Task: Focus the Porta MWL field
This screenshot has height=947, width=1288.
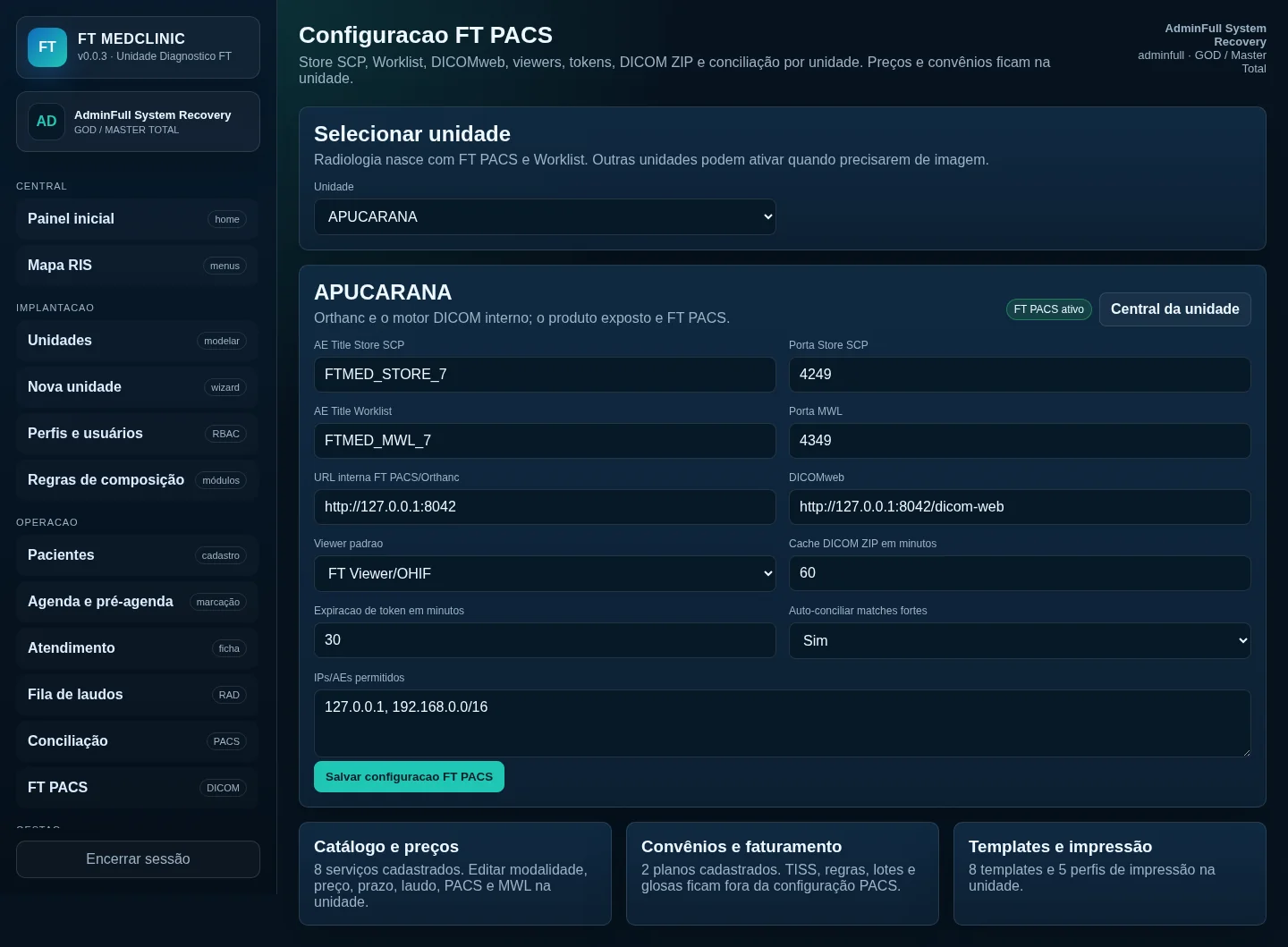Action: (x=1020, y=441)
